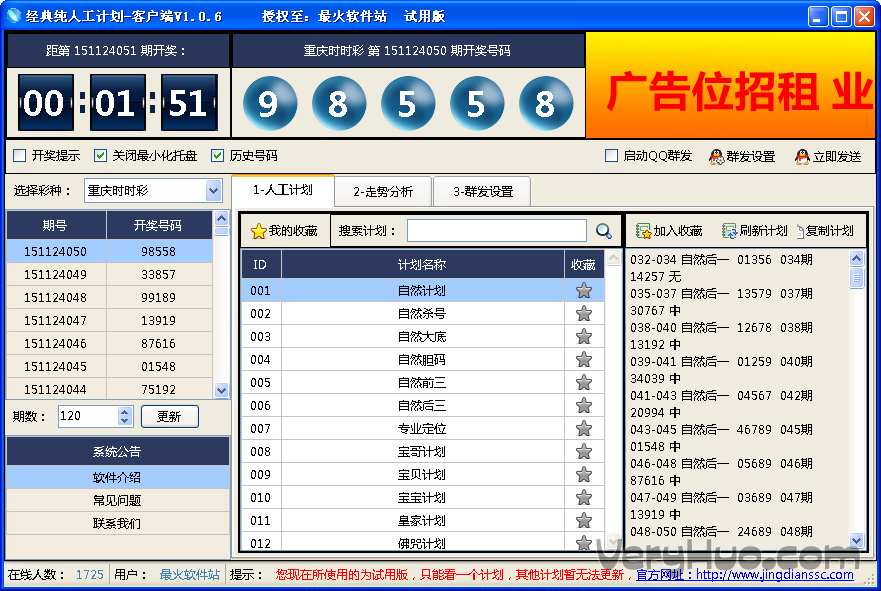Image resolution: width=881 pixels, height=591 pixels.
Task: Click the 我的收藏 star button
Action: click(x=259, y=231)
